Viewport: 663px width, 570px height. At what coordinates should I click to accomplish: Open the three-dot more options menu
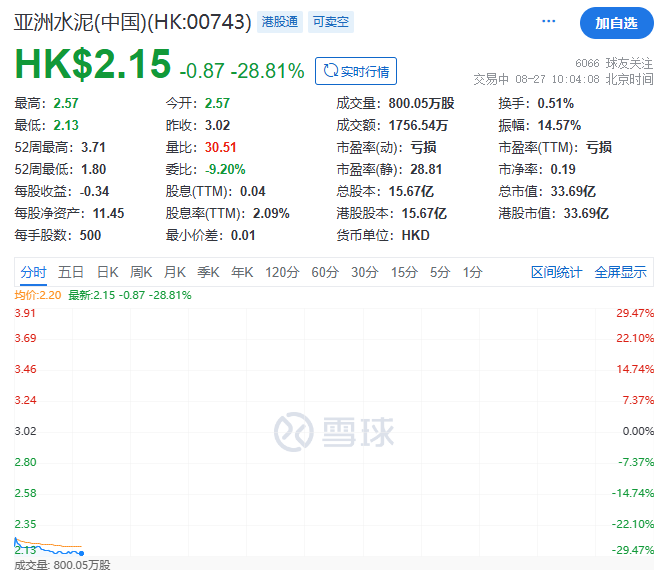click(x=549, y=21)
